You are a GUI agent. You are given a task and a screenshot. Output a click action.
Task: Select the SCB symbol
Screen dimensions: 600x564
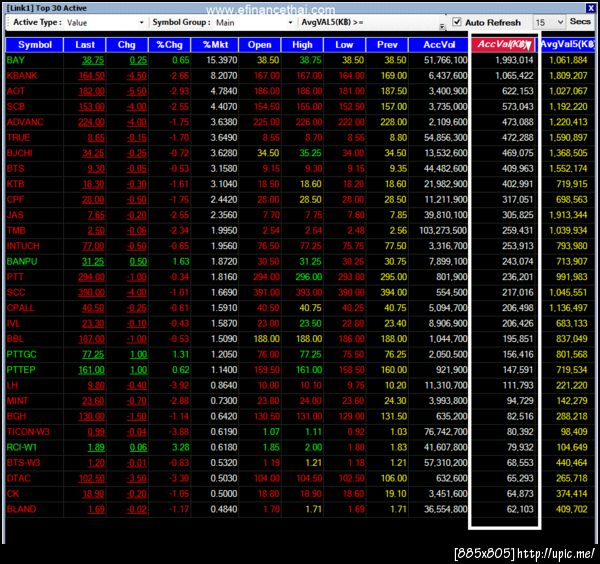pos(16,106)
